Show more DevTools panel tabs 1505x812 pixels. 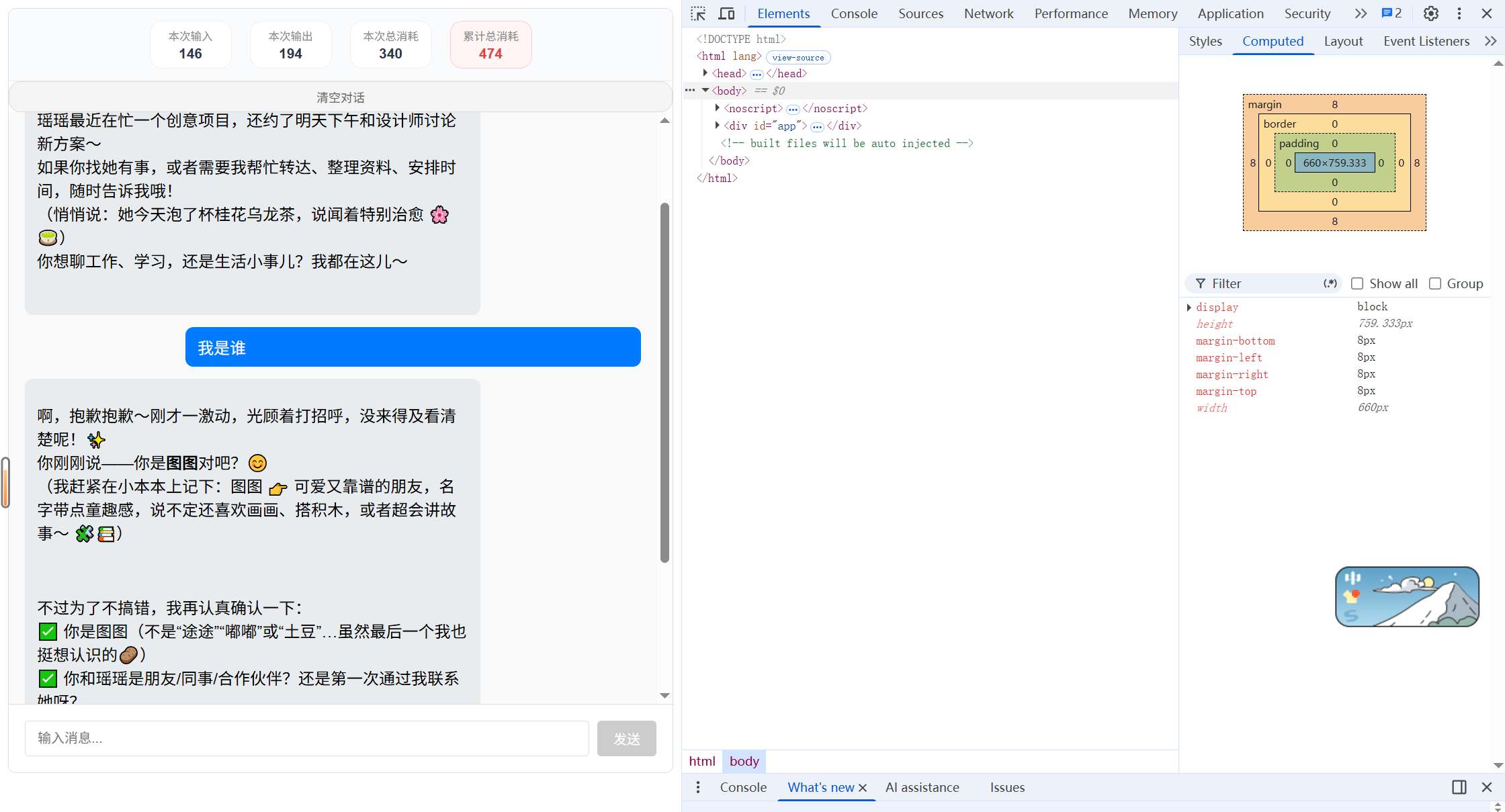[x=1361, y=13]
